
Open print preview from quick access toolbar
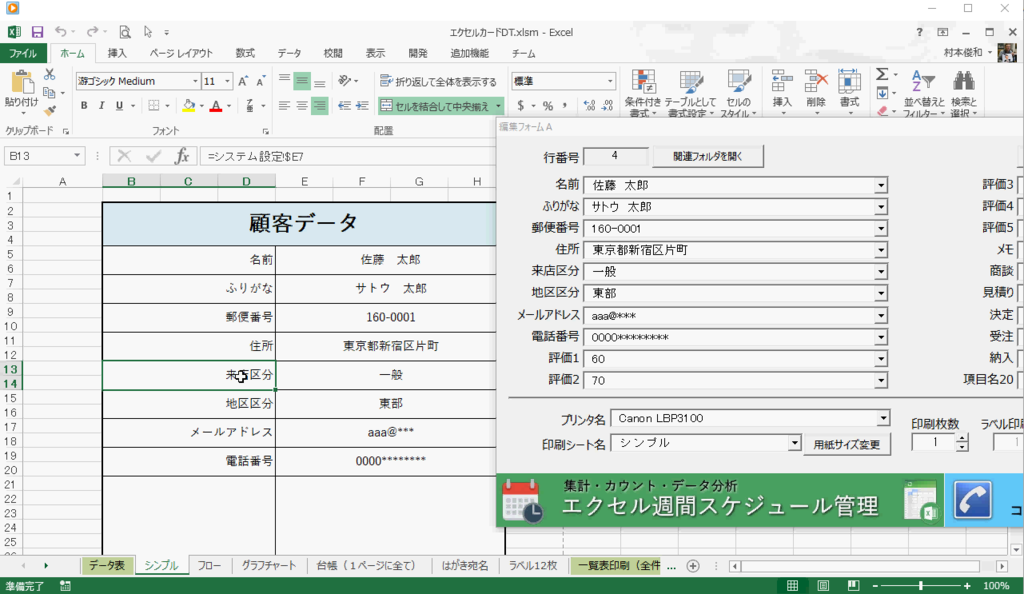tap(125, 32)
